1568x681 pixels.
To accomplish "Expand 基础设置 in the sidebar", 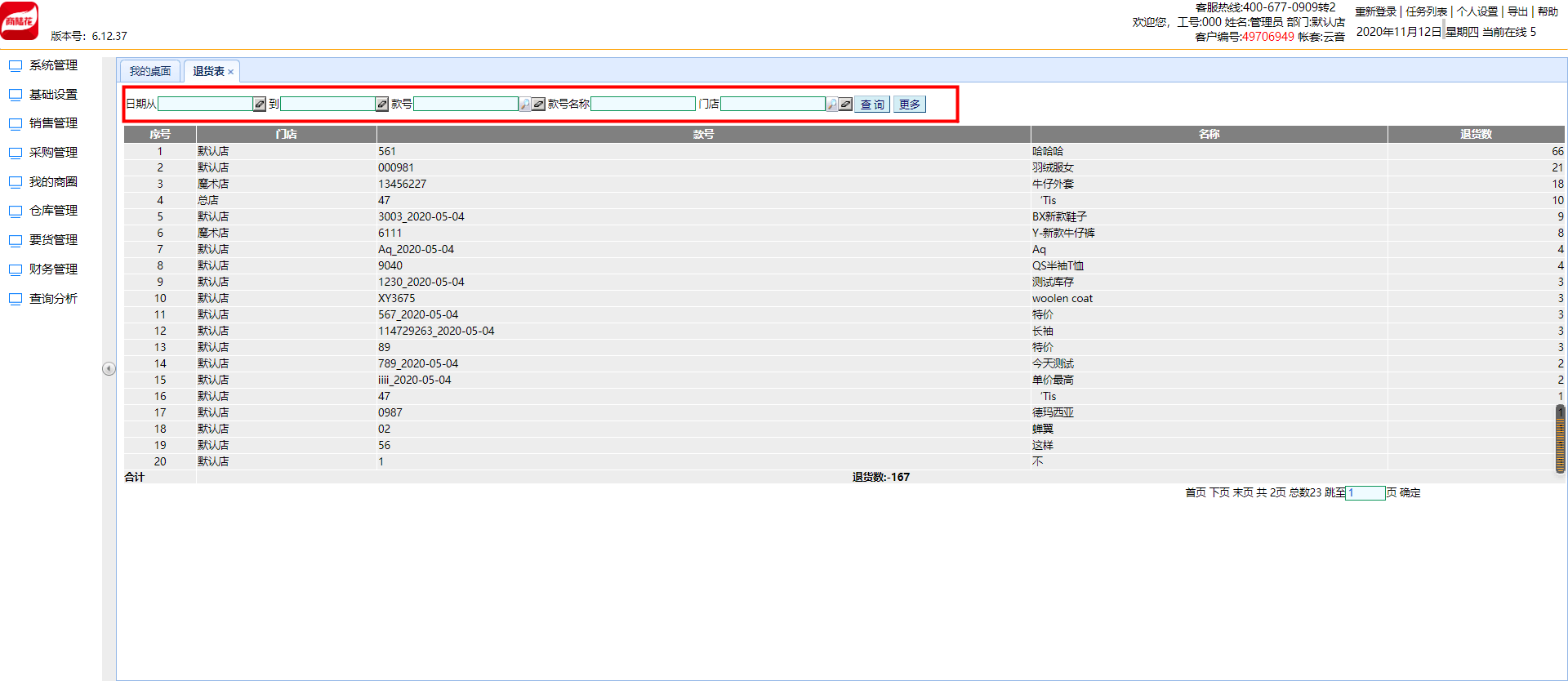I will [x=53, y=95].
